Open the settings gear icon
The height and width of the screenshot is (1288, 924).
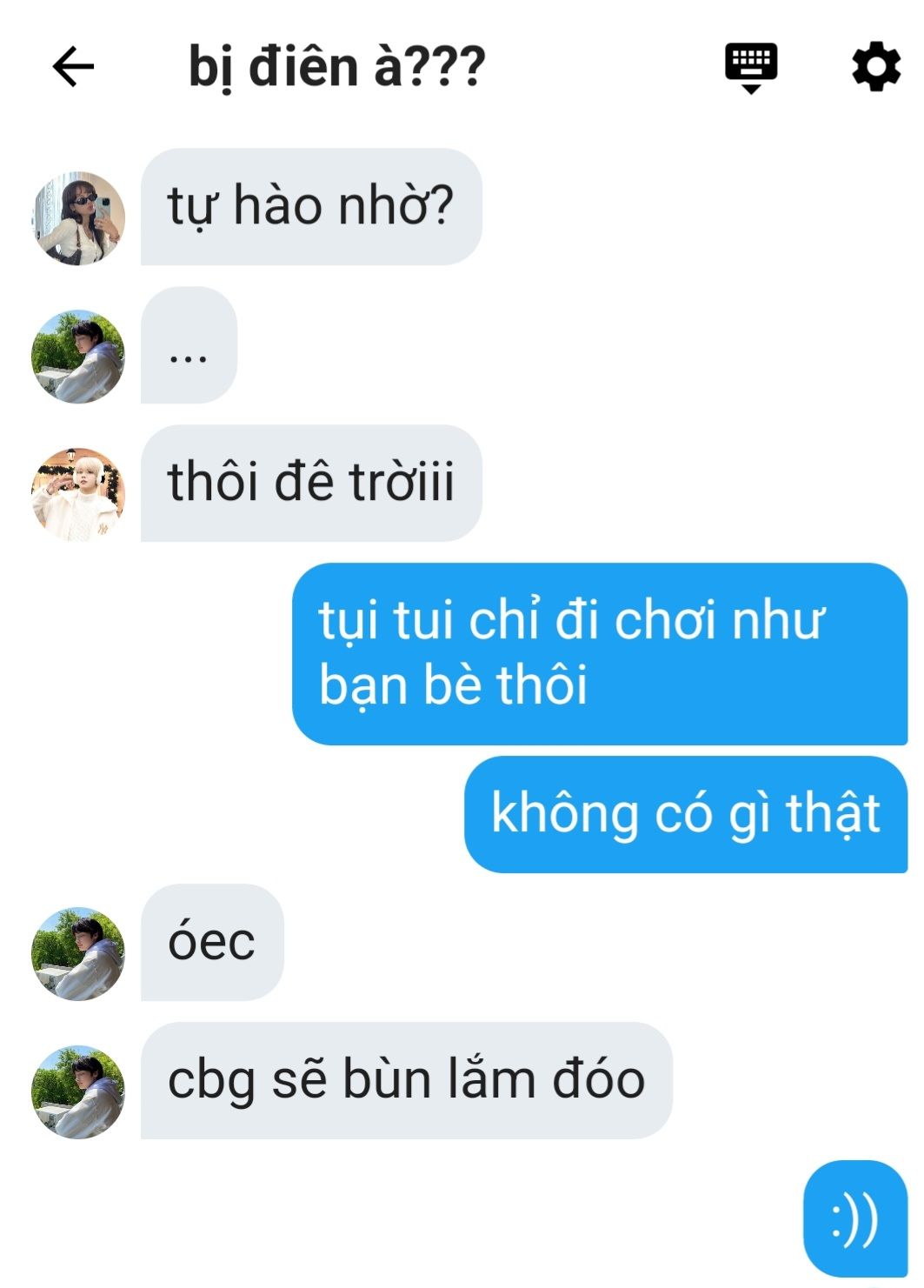pyautogui.click(x=875, y=66)
